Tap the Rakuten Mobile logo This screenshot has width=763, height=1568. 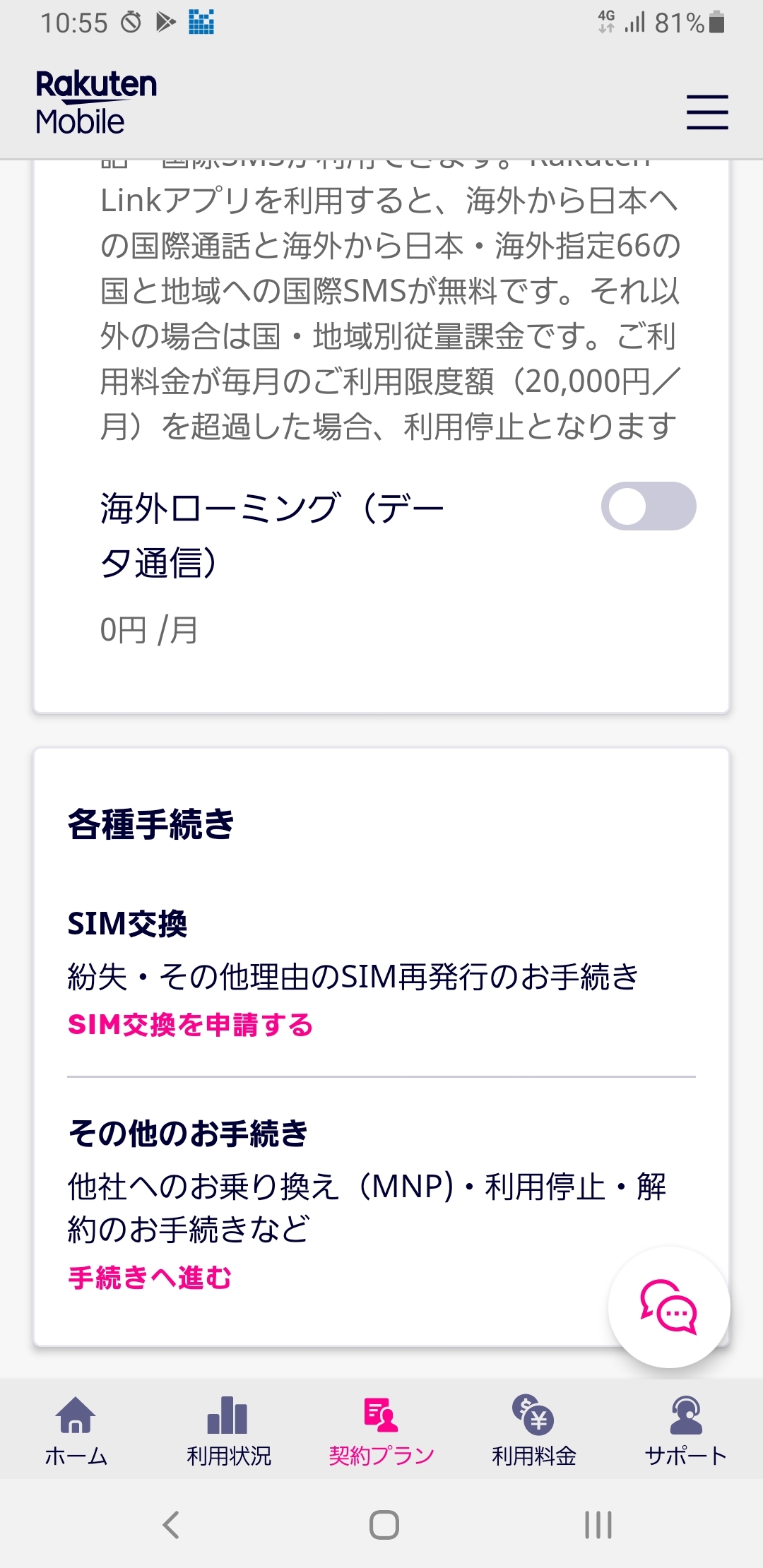tap(96, 103)
